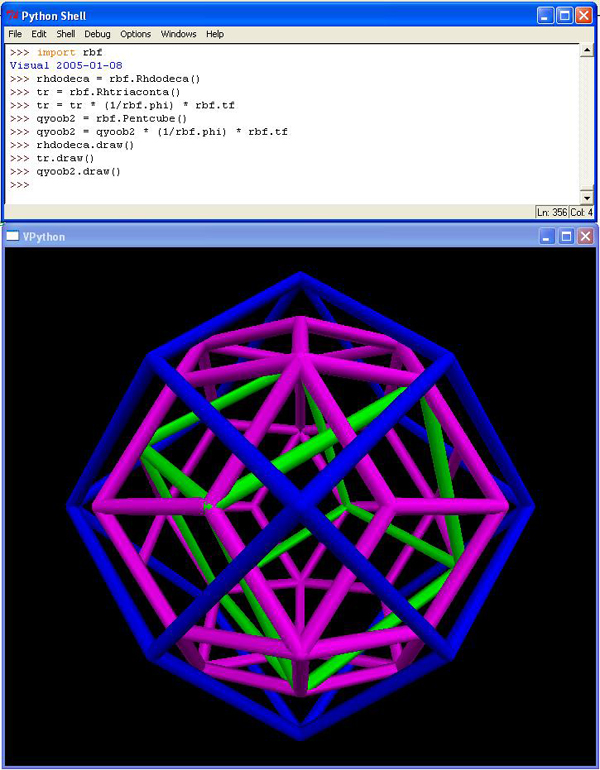The image size is (600, 770).
Task: Click the 'Visual 2005-01-08' output line
Action: coord(66,65)
